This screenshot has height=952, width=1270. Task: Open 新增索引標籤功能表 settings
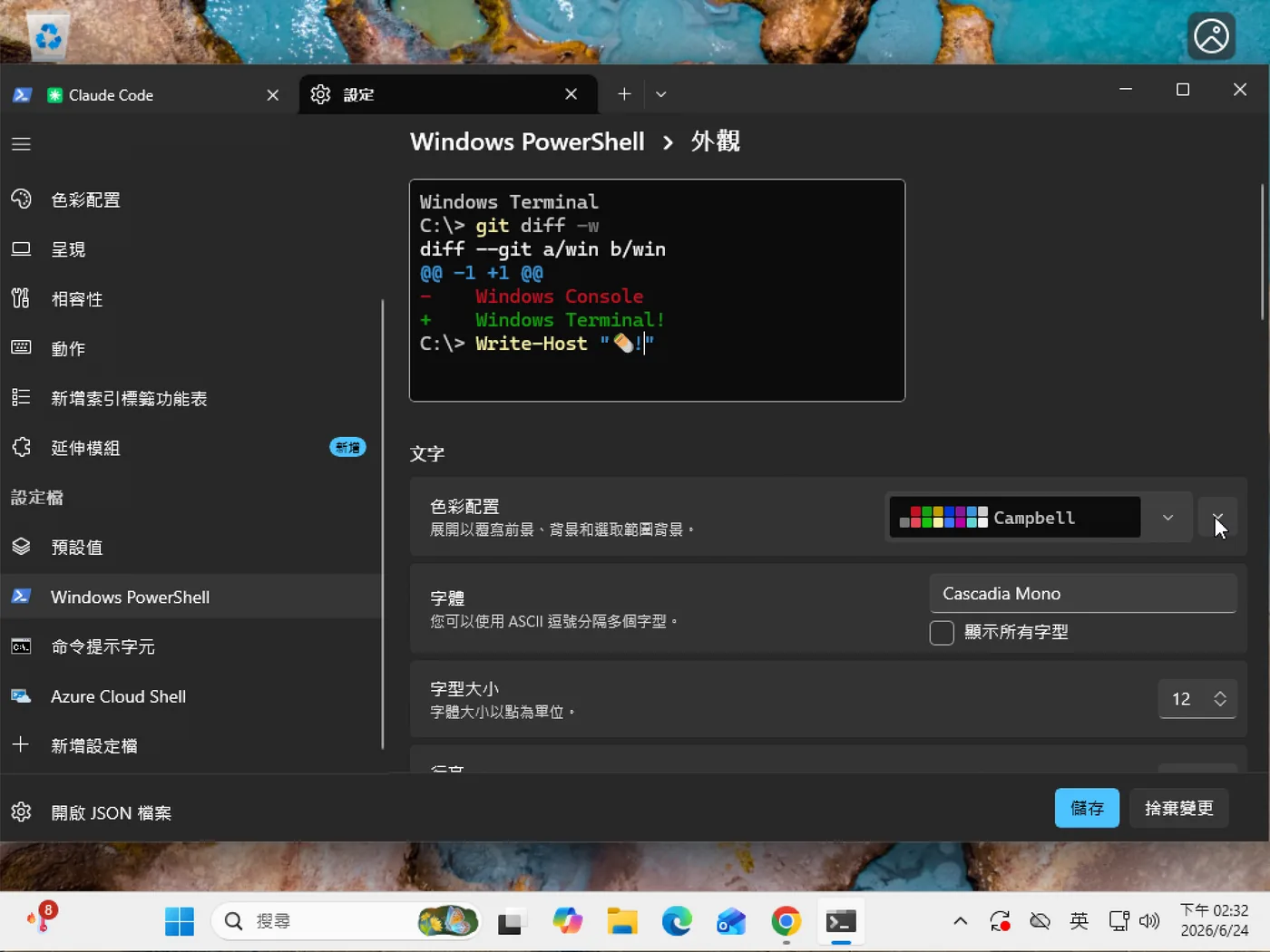pos(190,398)
